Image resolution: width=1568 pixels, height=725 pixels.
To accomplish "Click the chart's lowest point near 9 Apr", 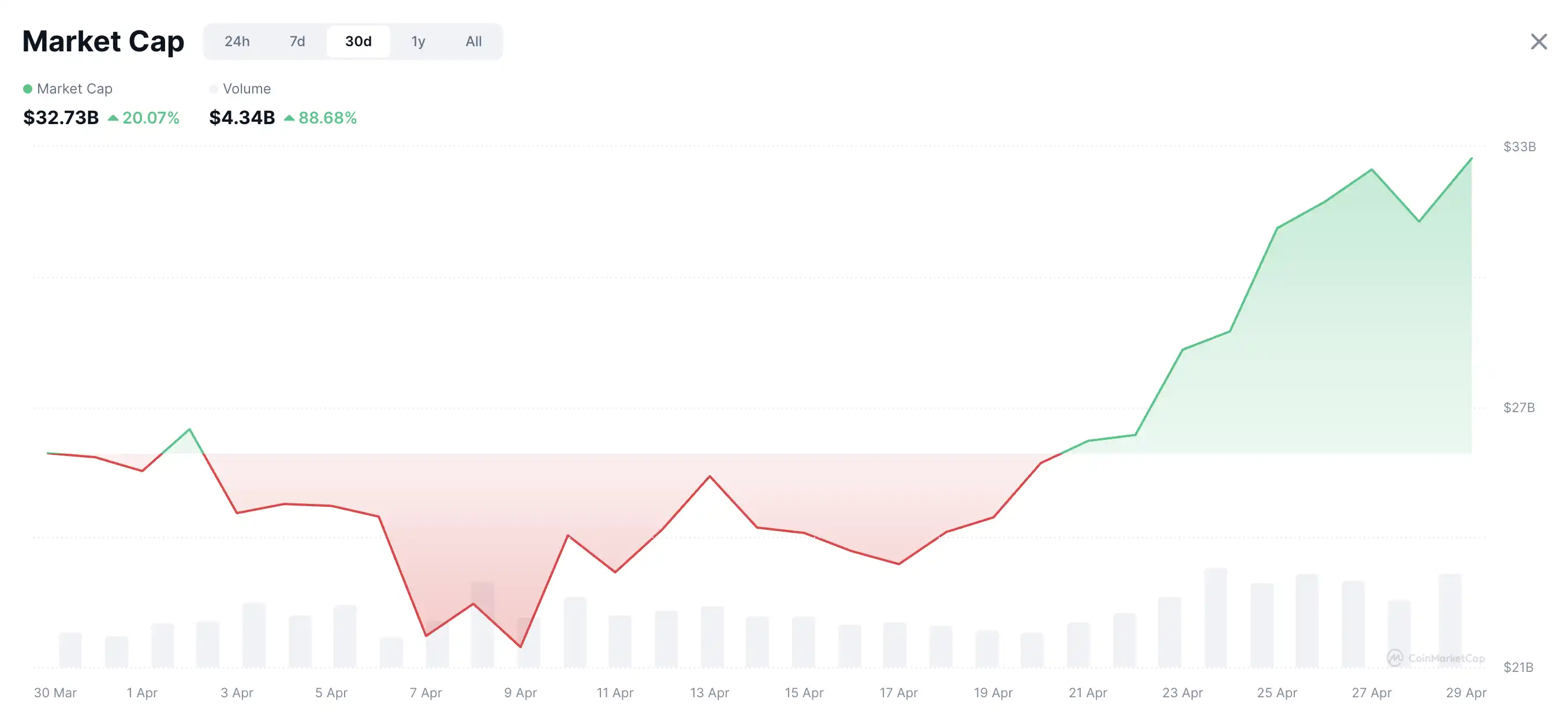I will tap(520, 646).
